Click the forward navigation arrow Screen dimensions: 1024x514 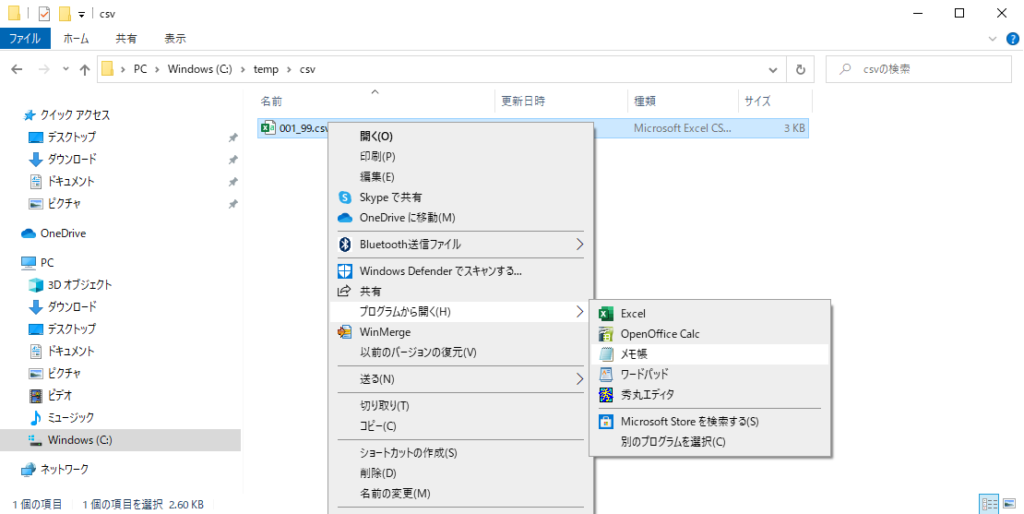tap(43, 69)
